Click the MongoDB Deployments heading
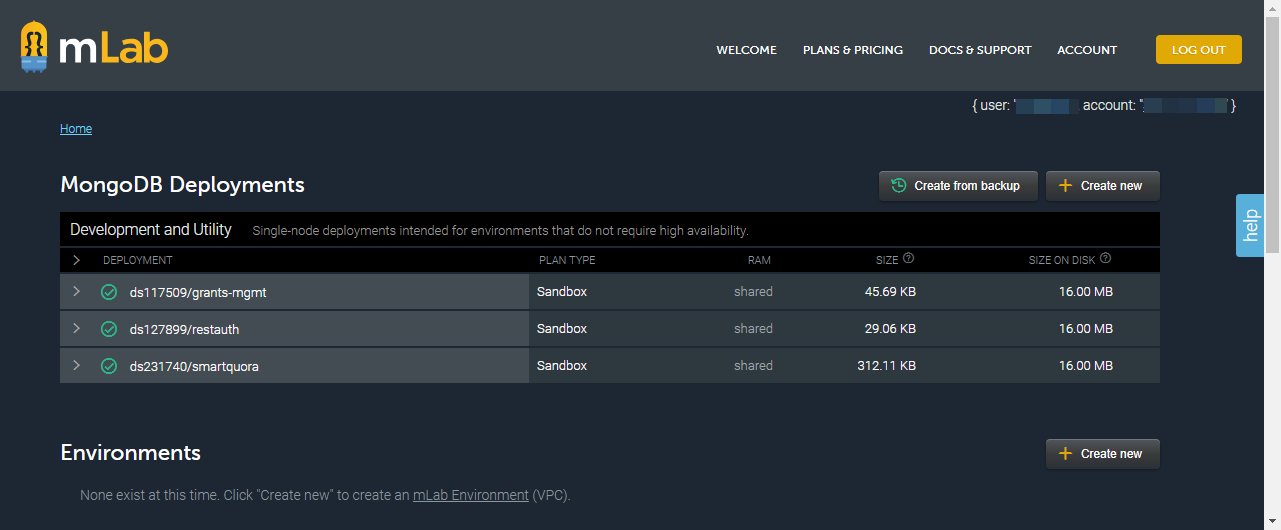The image size is (1281, 530). 182,185
